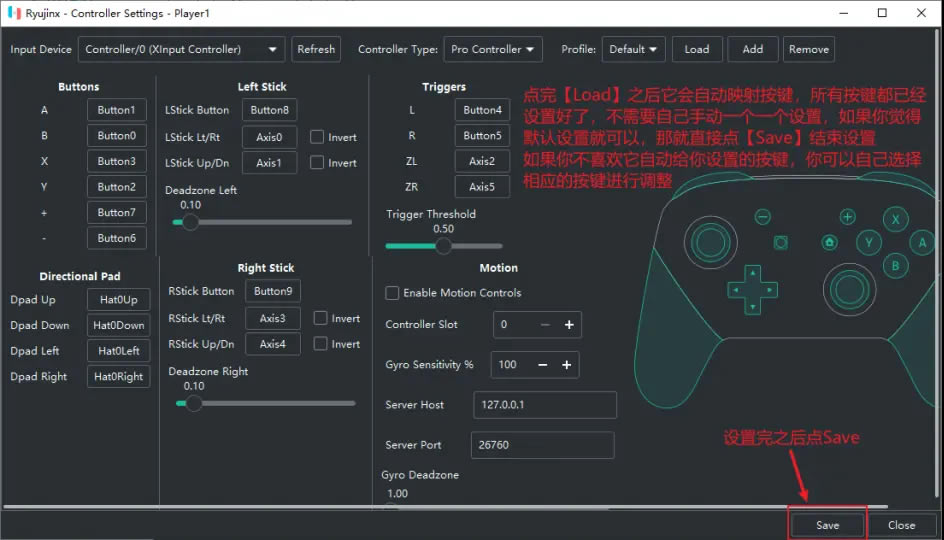Remap Dpad Left (Hat0Left)
944x540 pixels.
click(119, 351)
